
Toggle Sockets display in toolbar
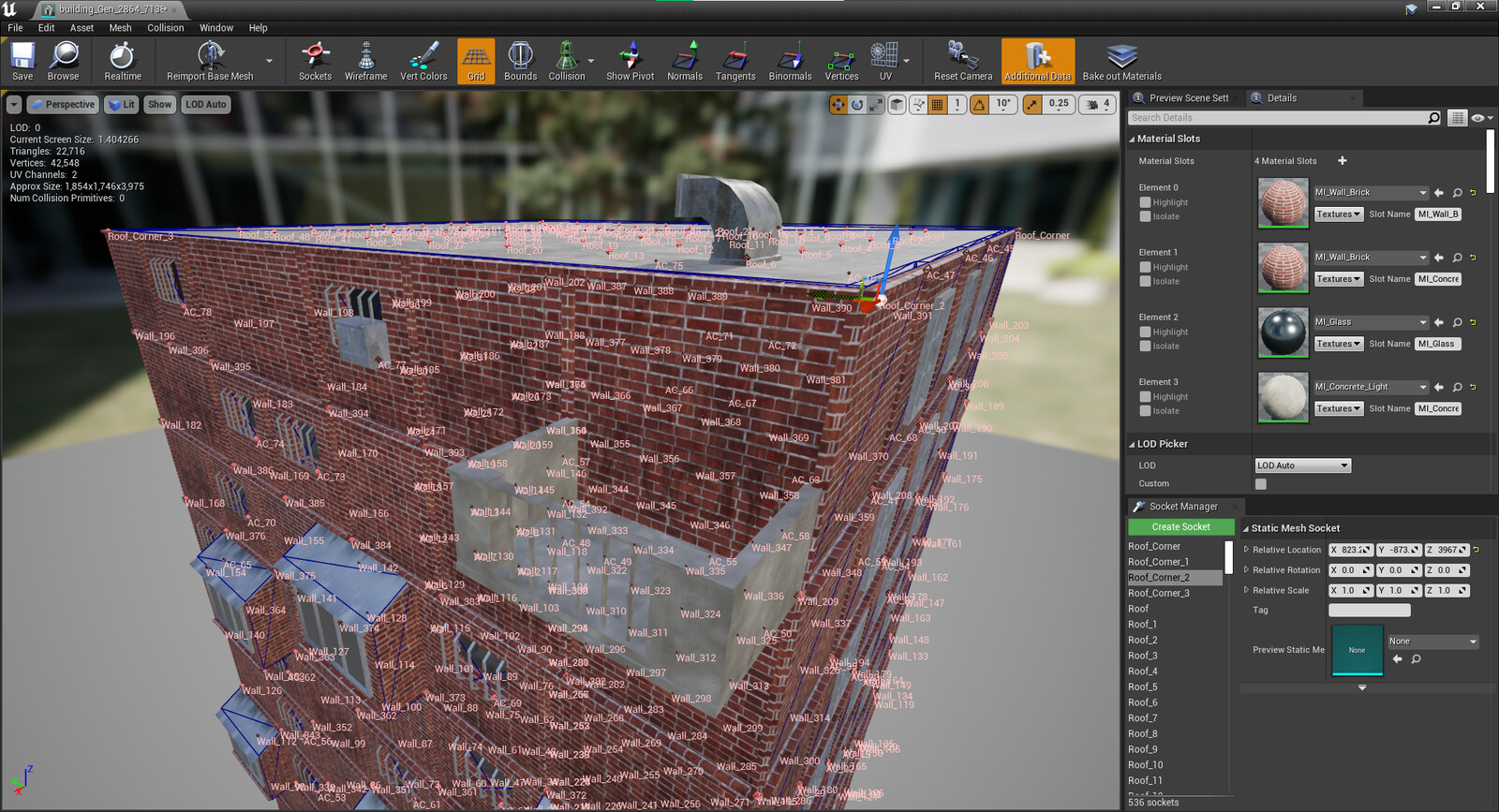pyautogui.click(x=316, y=62)
